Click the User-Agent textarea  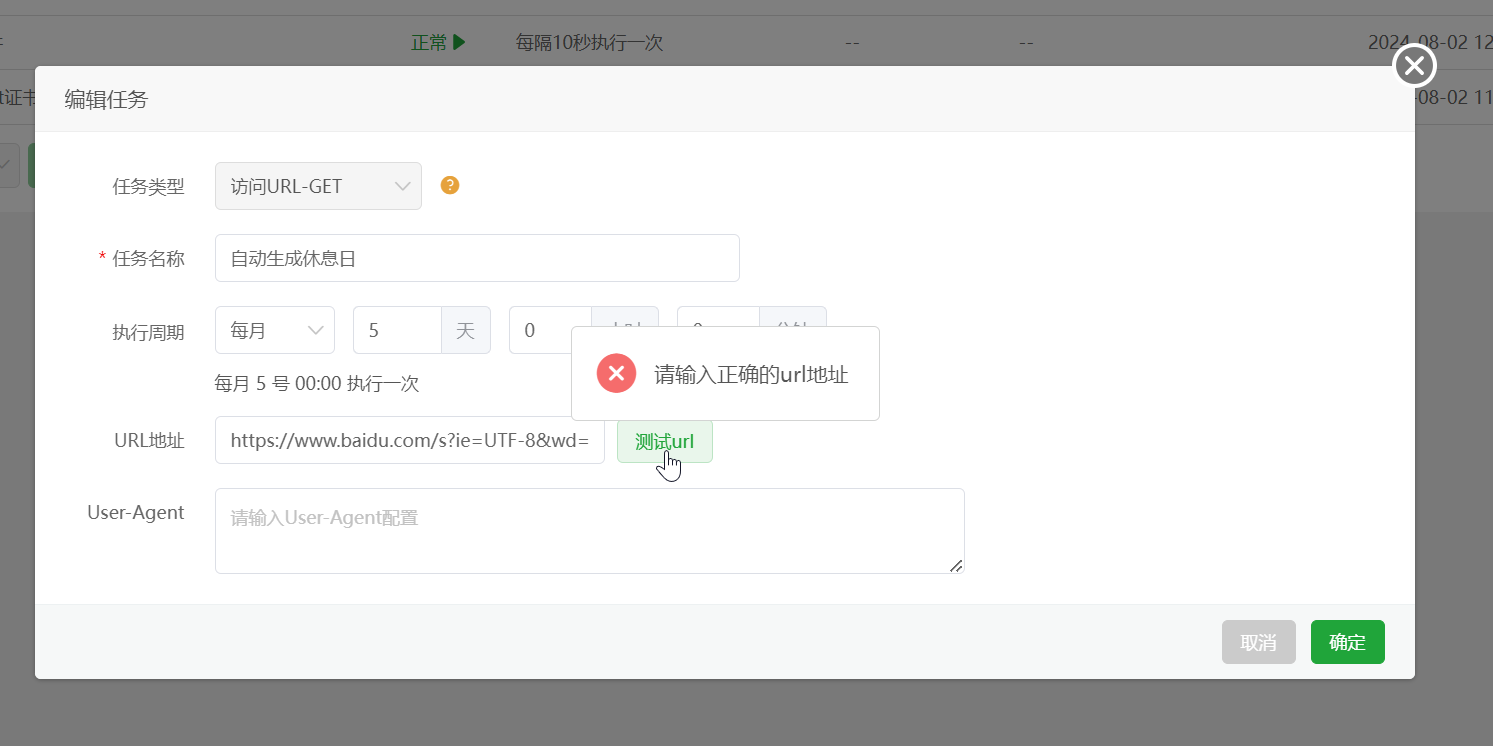(590, 531)
